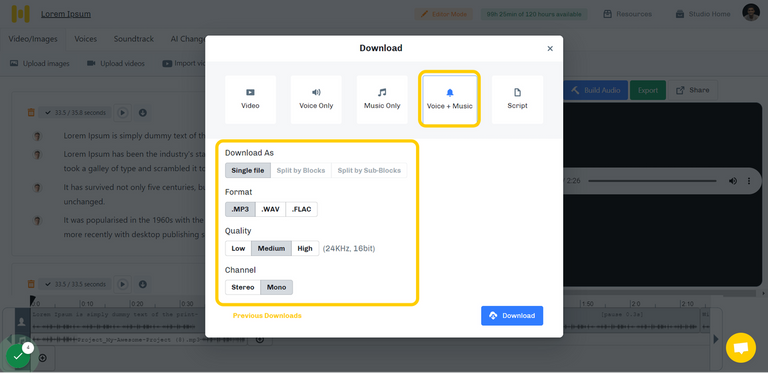Image resolution: width=768 pixels, height=373 pixels.
Task: Select the Voice + Music download card
Action: click(x=449, y=99)
